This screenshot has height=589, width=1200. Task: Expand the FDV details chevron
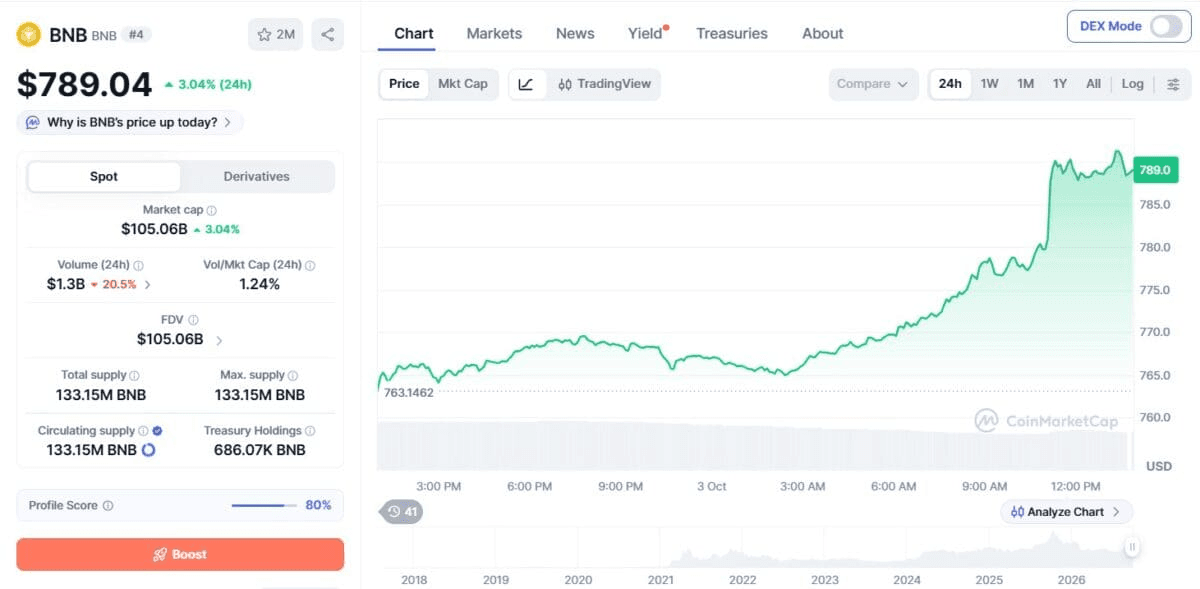point(219,340)
